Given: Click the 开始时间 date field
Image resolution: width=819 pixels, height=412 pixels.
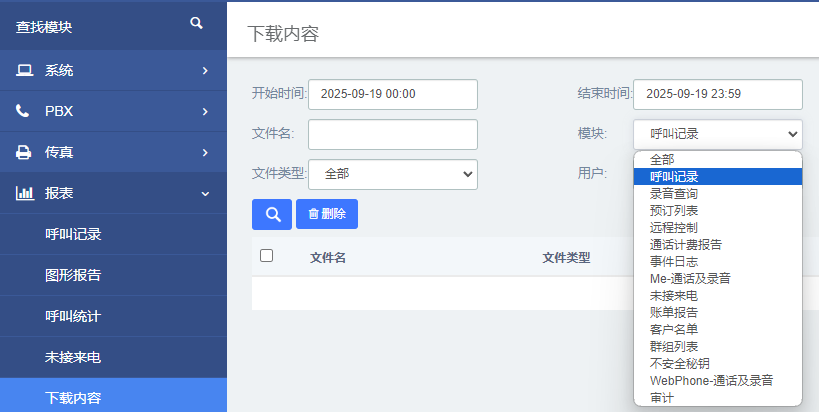Looking at the screenshot, I should tap(392, 94).
